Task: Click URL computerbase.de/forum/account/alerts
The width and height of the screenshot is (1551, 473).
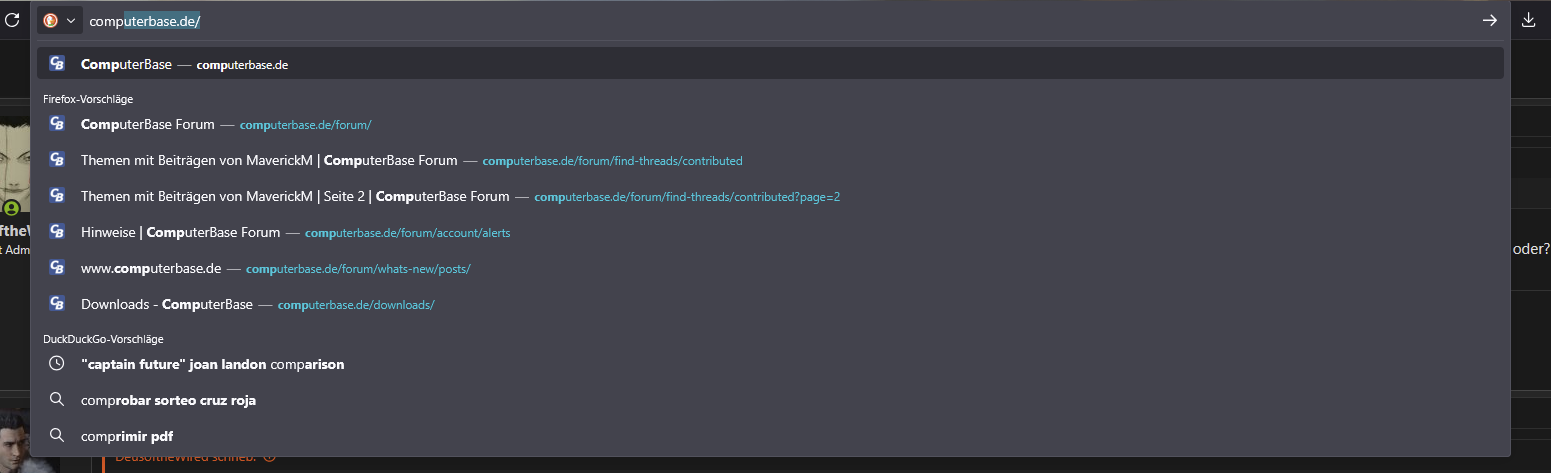Action: 408,233
